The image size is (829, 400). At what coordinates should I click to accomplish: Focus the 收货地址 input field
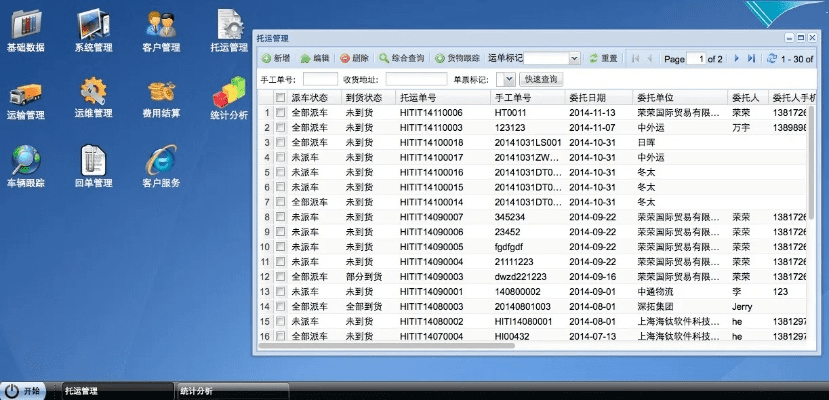(x=416, y=79)
